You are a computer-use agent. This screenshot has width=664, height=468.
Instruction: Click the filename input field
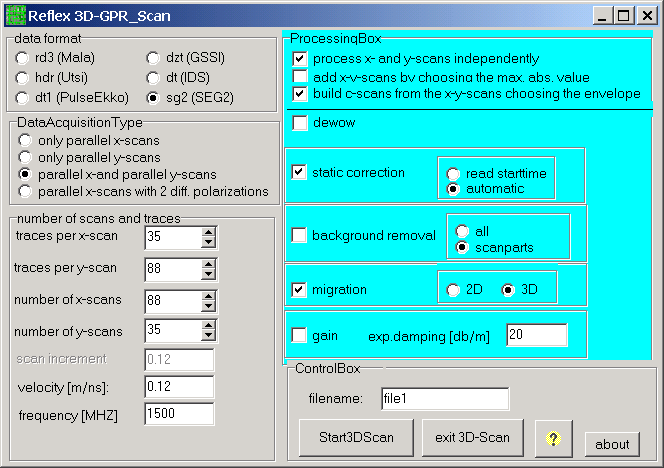click(443, 399)
